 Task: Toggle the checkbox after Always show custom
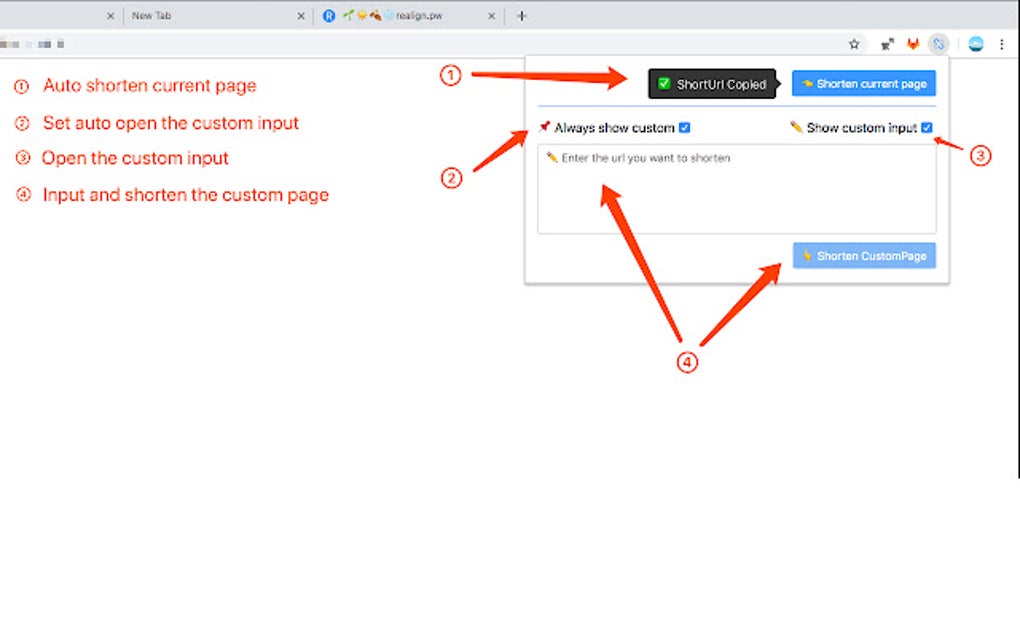(684, 127)
